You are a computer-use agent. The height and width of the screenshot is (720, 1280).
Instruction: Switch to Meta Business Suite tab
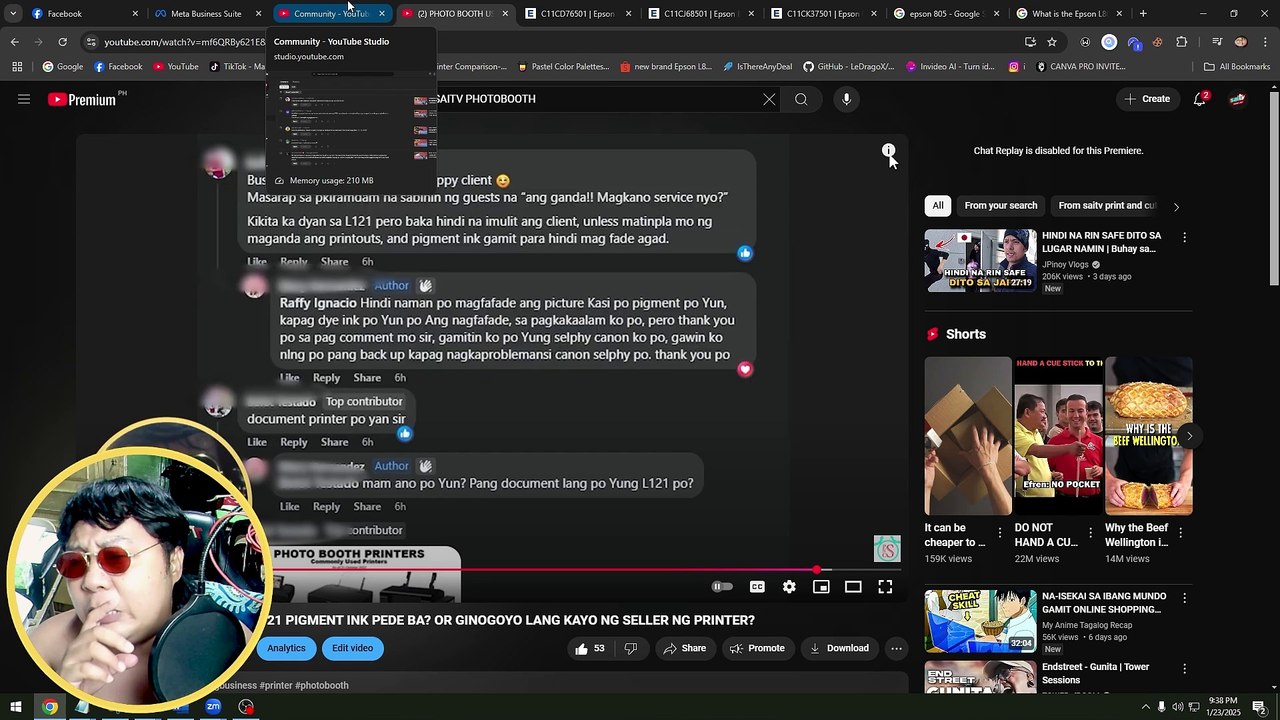point(205,14)
